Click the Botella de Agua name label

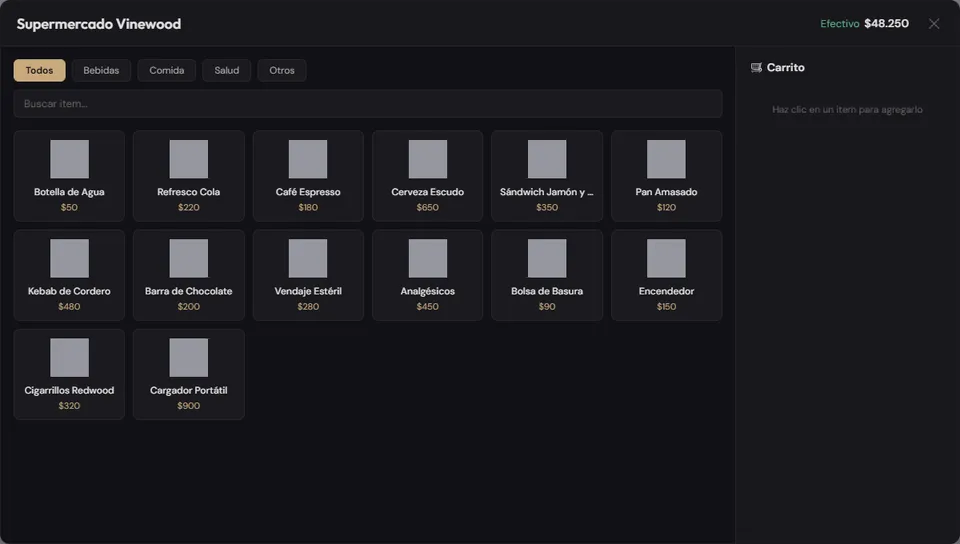(x=69, y=192)
